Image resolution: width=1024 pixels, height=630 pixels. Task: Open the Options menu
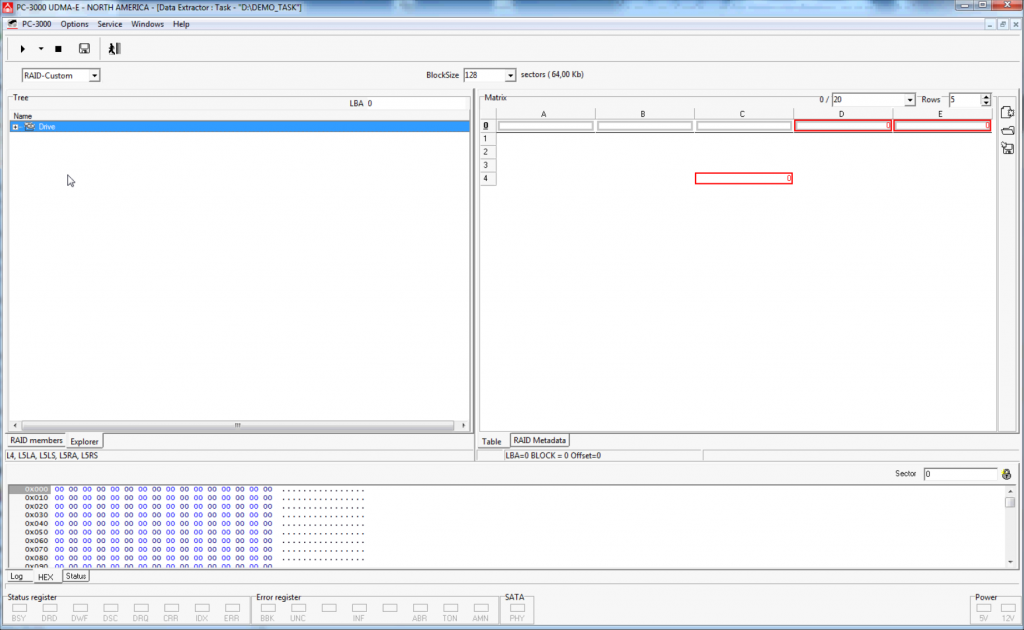pos(74,24)
